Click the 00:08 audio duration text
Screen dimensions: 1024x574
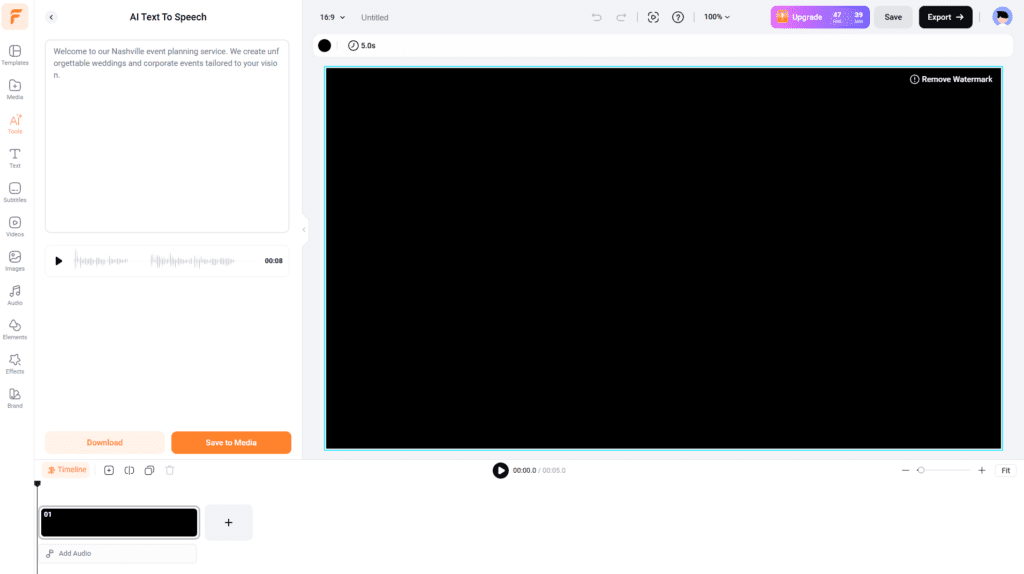tap(274, 261)
